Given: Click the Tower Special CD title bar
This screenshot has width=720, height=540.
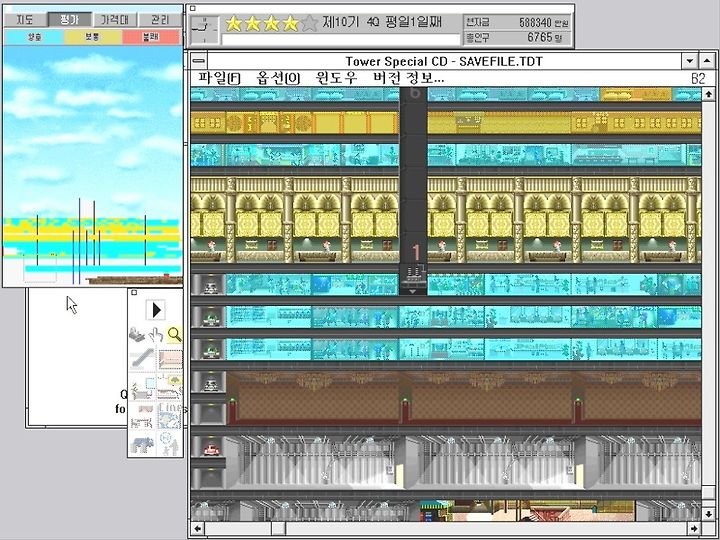Looking at the screenshot, I should click(444, 61).
